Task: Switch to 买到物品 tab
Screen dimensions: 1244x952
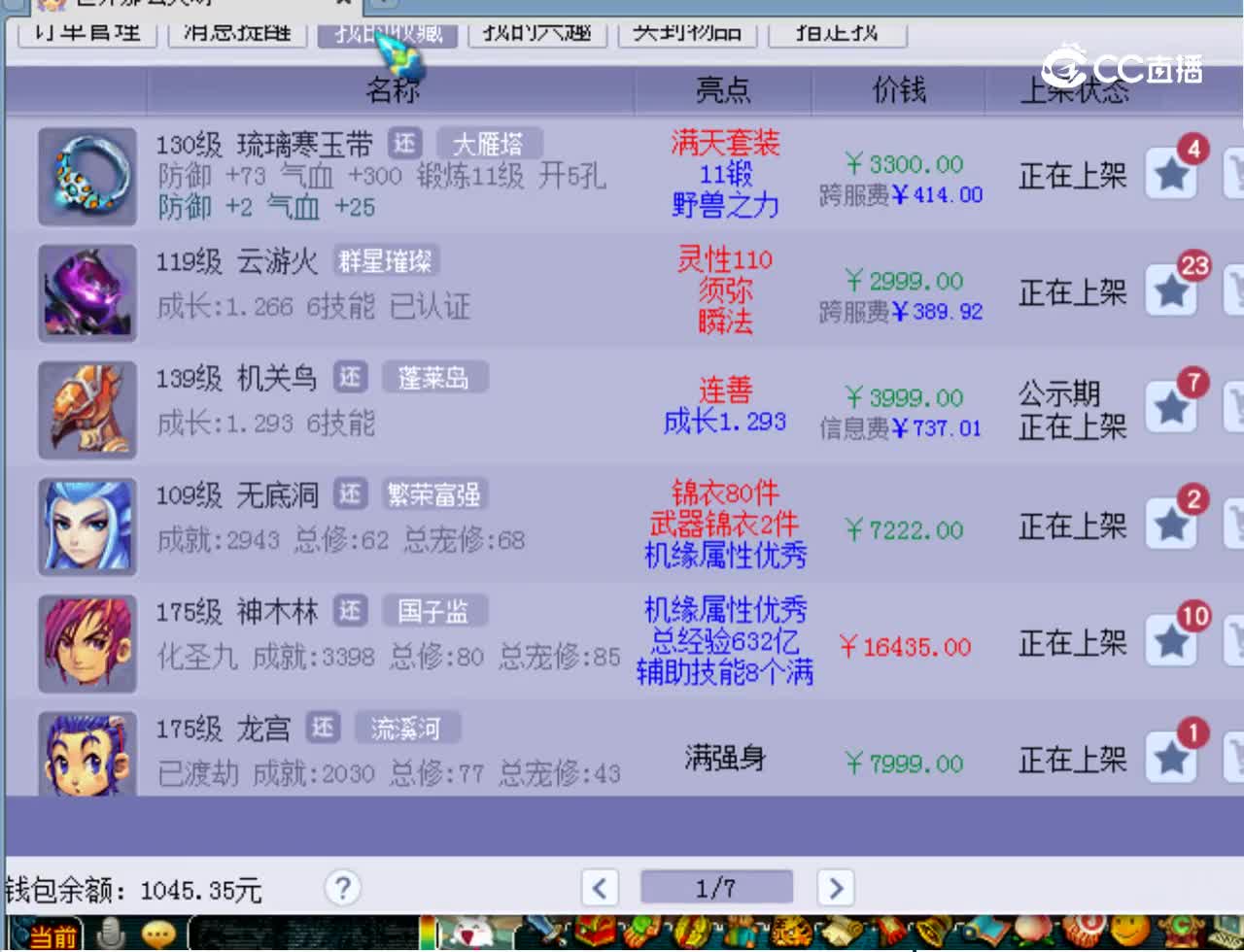Action: click(x=688, y=34)
